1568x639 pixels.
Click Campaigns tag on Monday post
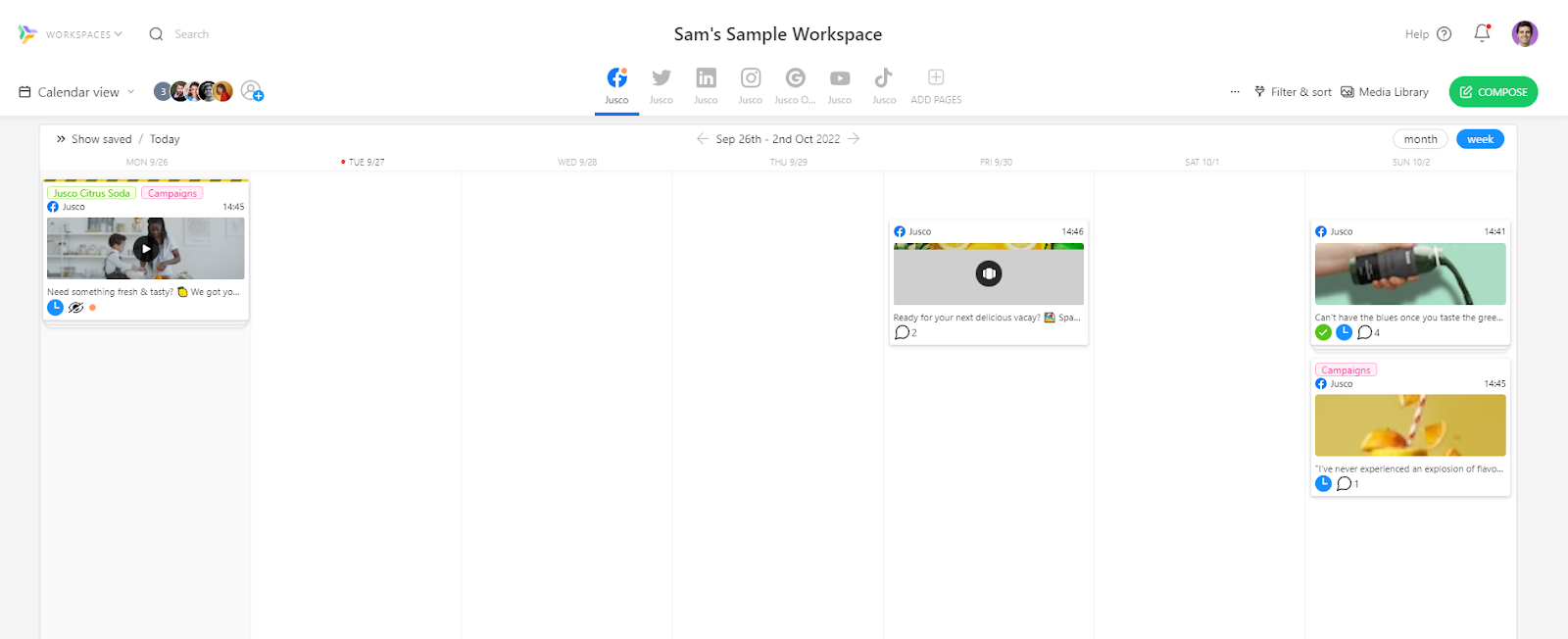(172, 193)
